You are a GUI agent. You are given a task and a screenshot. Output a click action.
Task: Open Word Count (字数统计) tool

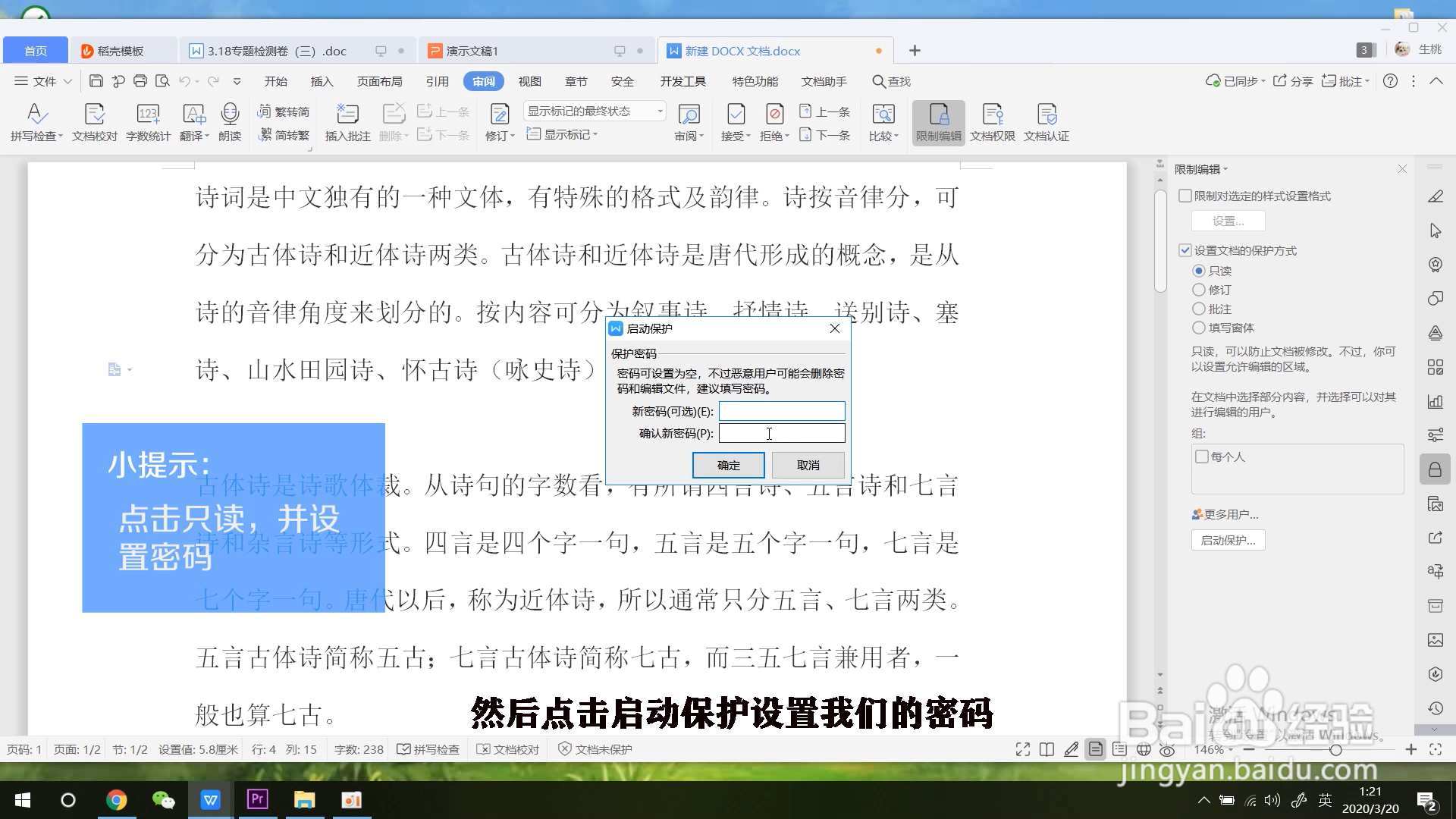tap(148, 121)
